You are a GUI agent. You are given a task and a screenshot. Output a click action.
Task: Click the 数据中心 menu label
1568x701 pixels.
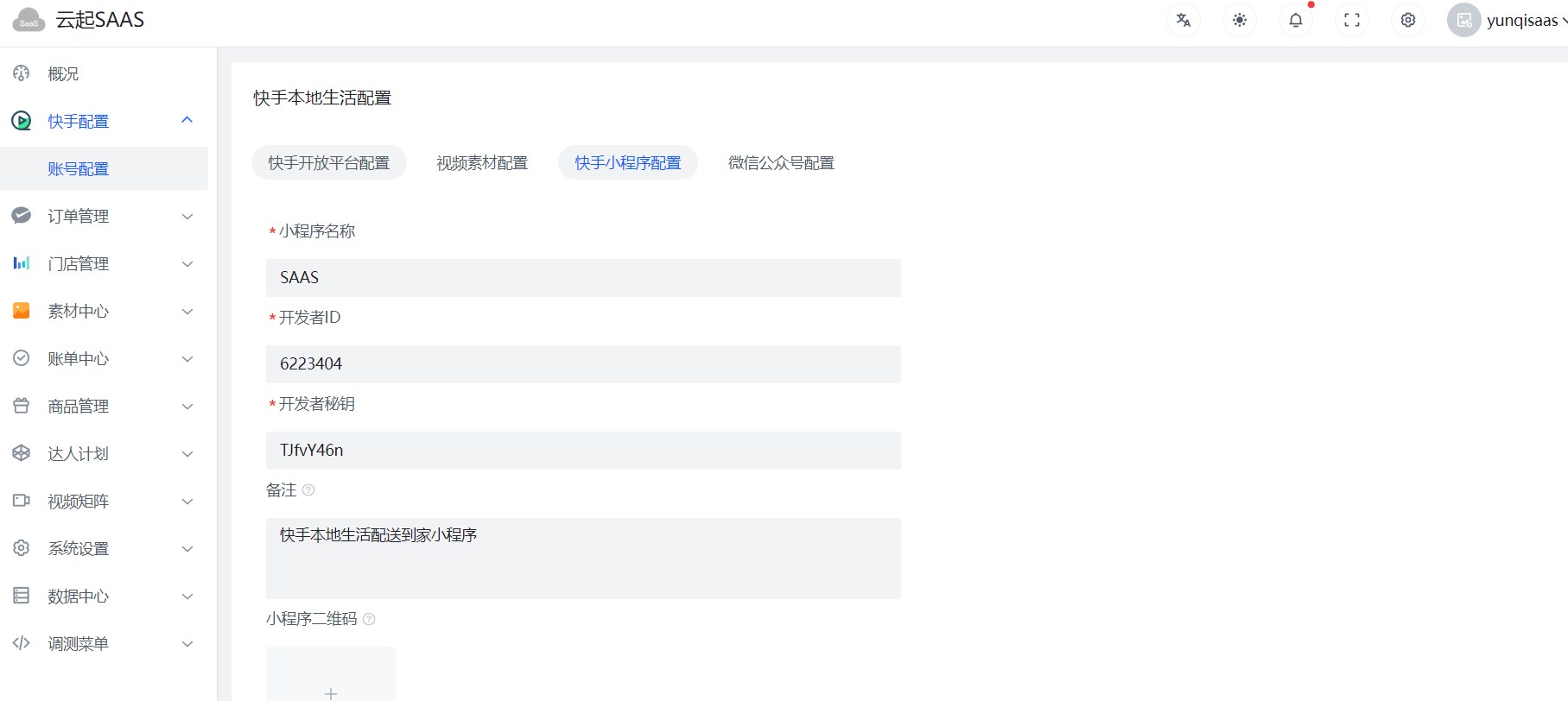[x=79, y=596]
